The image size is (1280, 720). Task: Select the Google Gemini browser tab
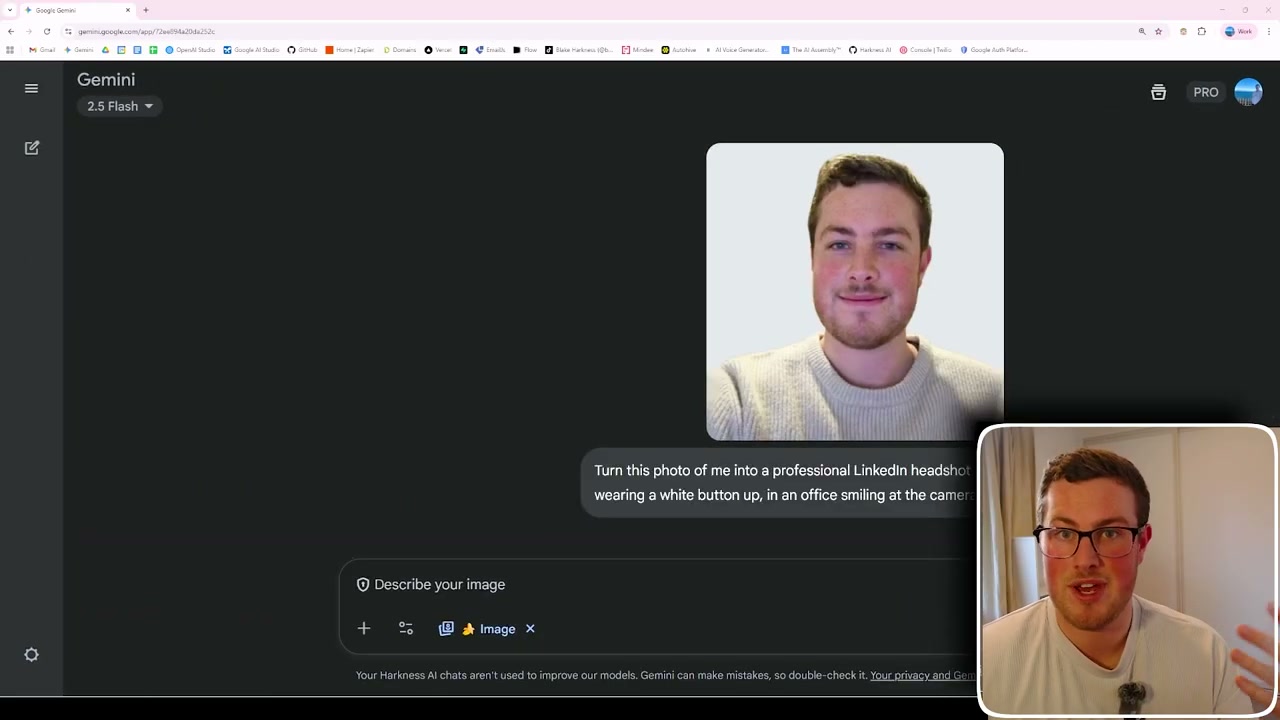[78, 10]
